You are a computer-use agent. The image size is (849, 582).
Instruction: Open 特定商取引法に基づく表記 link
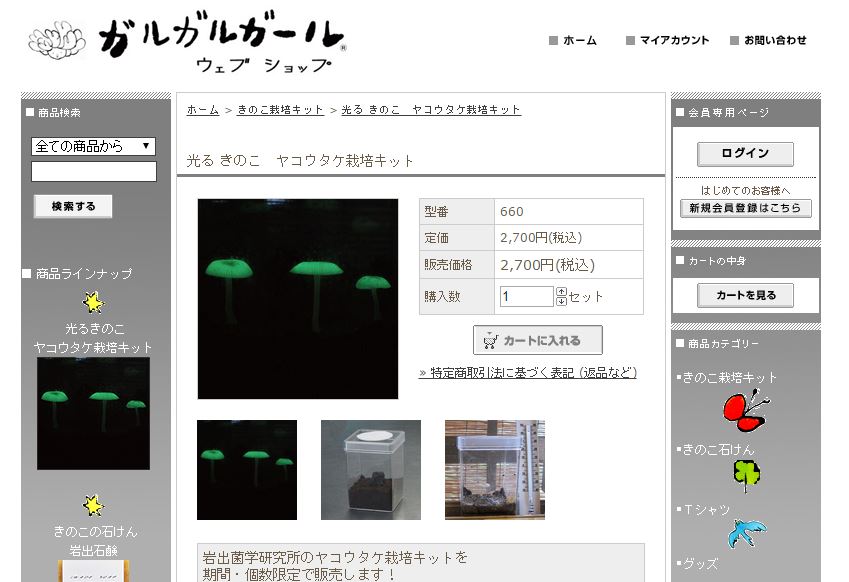[528, 372]
